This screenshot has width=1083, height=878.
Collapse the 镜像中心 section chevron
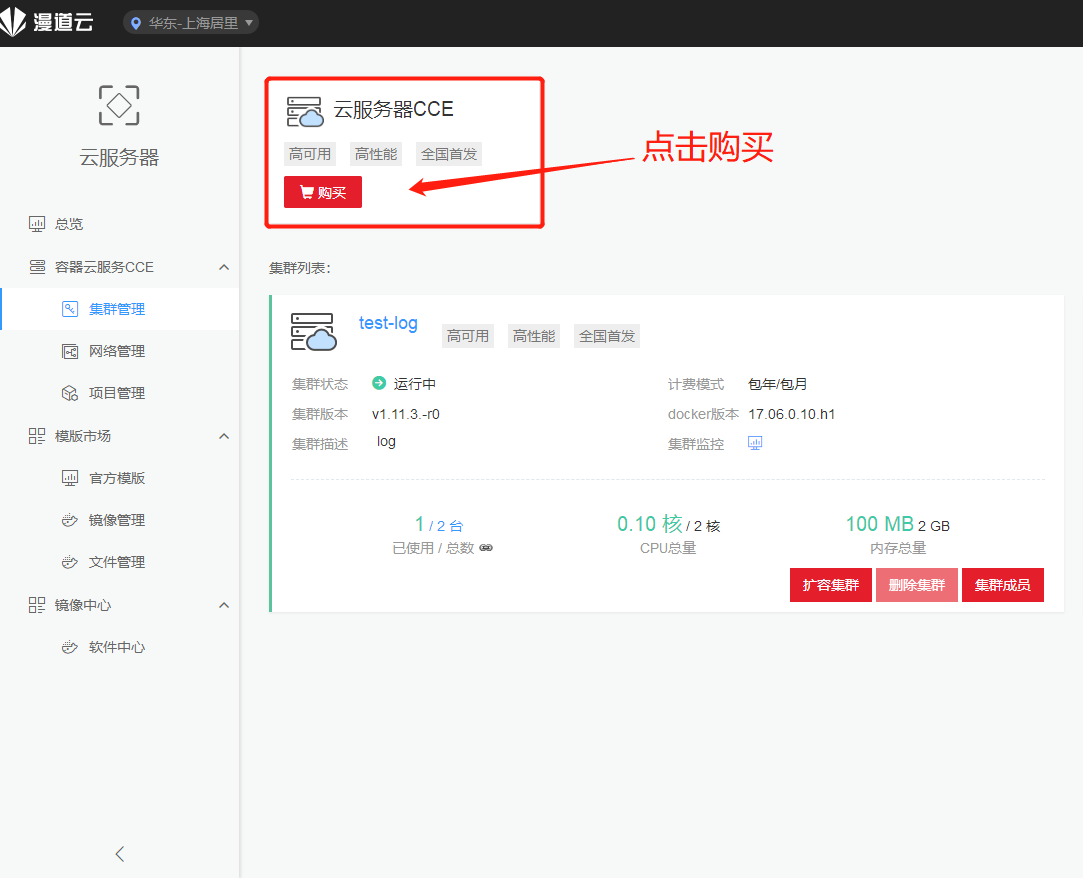tap(224, 605)
